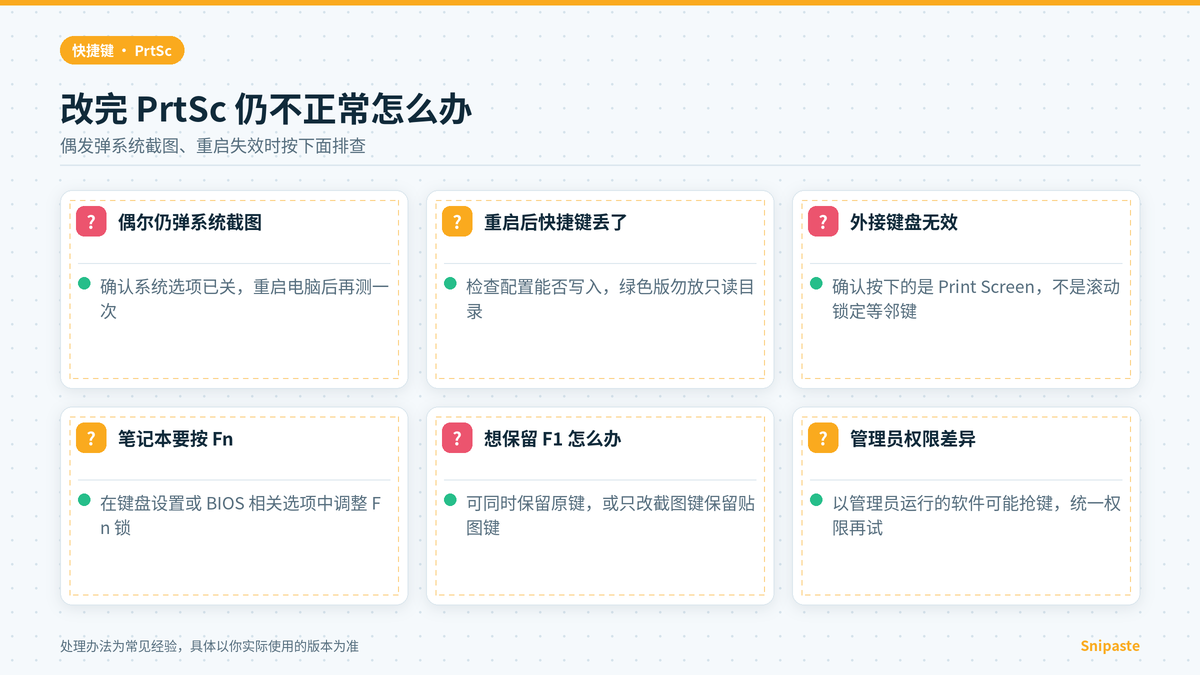Click the question icon beside 外接键盘无效
The image size is (1200, 675).
pos(823,222)
